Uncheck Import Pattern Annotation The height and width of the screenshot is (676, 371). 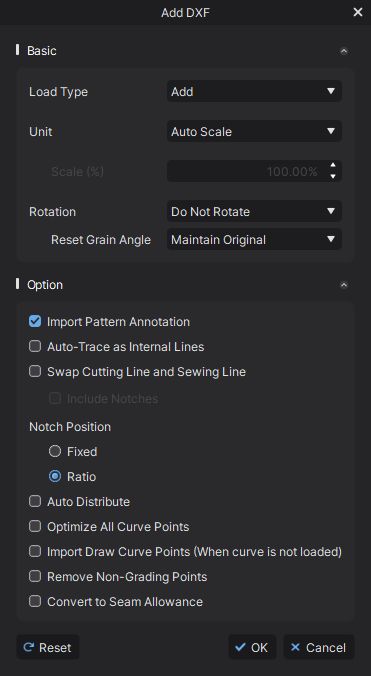(35, 322)
